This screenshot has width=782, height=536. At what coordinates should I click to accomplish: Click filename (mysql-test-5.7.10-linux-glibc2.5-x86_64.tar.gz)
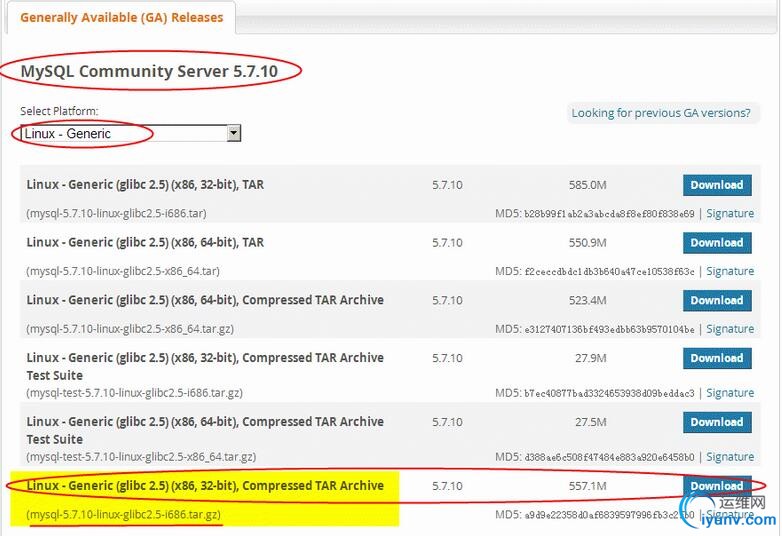[141, 457]
